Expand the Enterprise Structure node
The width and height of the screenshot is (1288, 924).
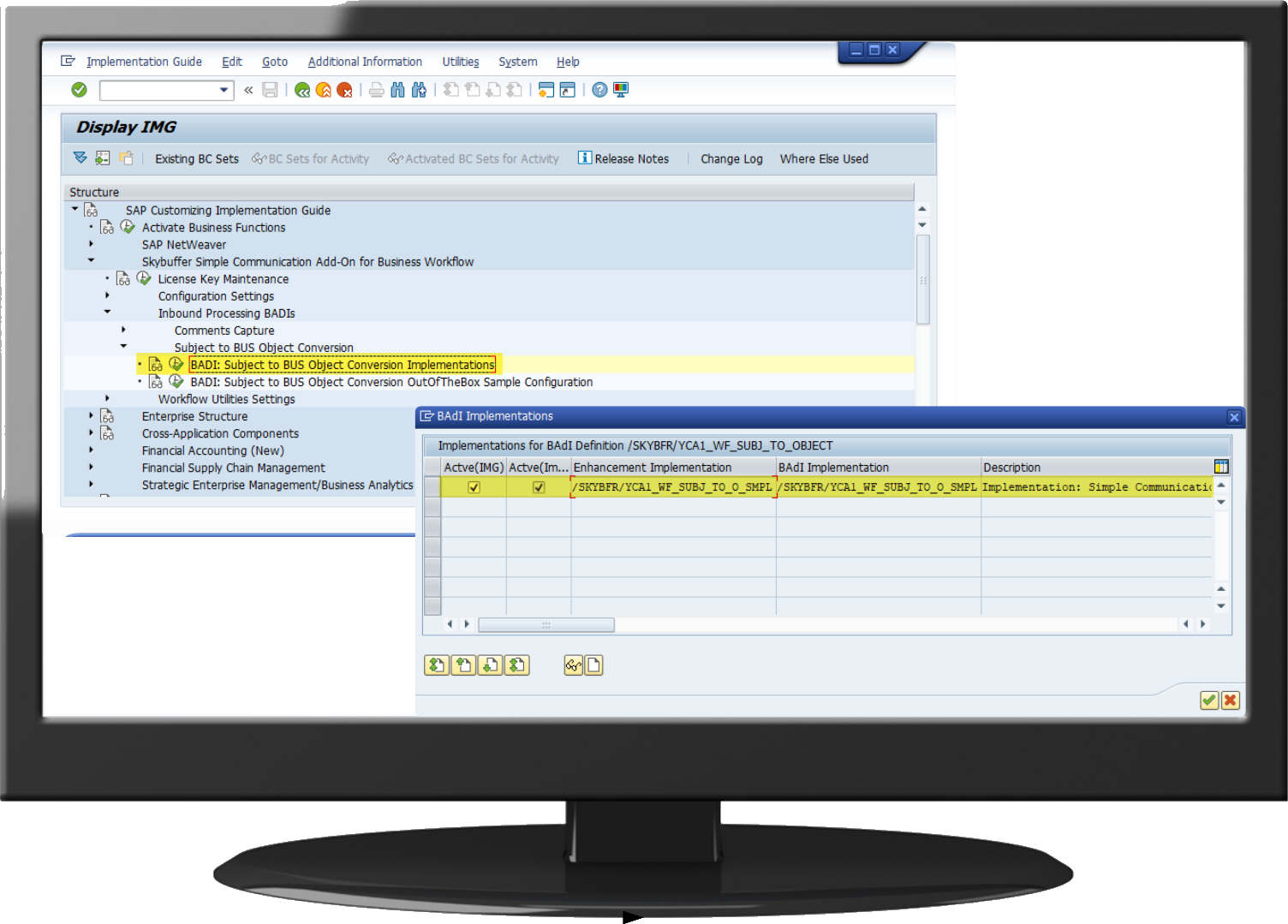(91, 415)
